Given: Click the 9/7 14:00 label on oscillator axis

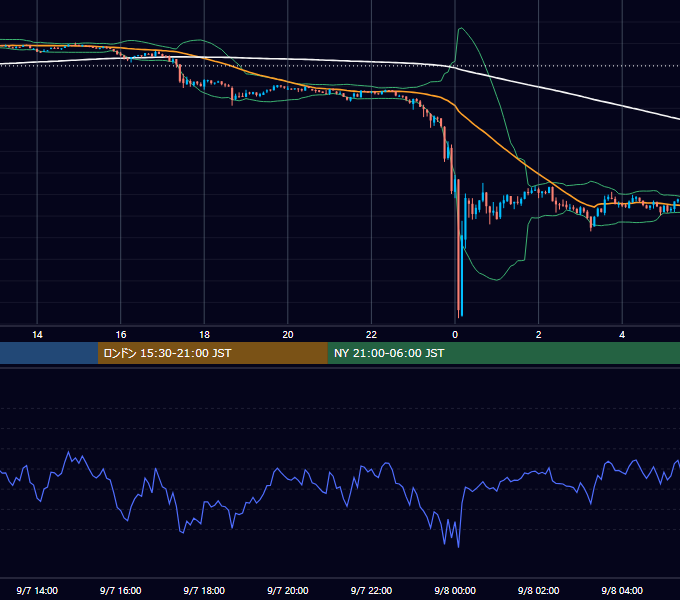Looking at the screenshot, I should [x=37, y=591].
